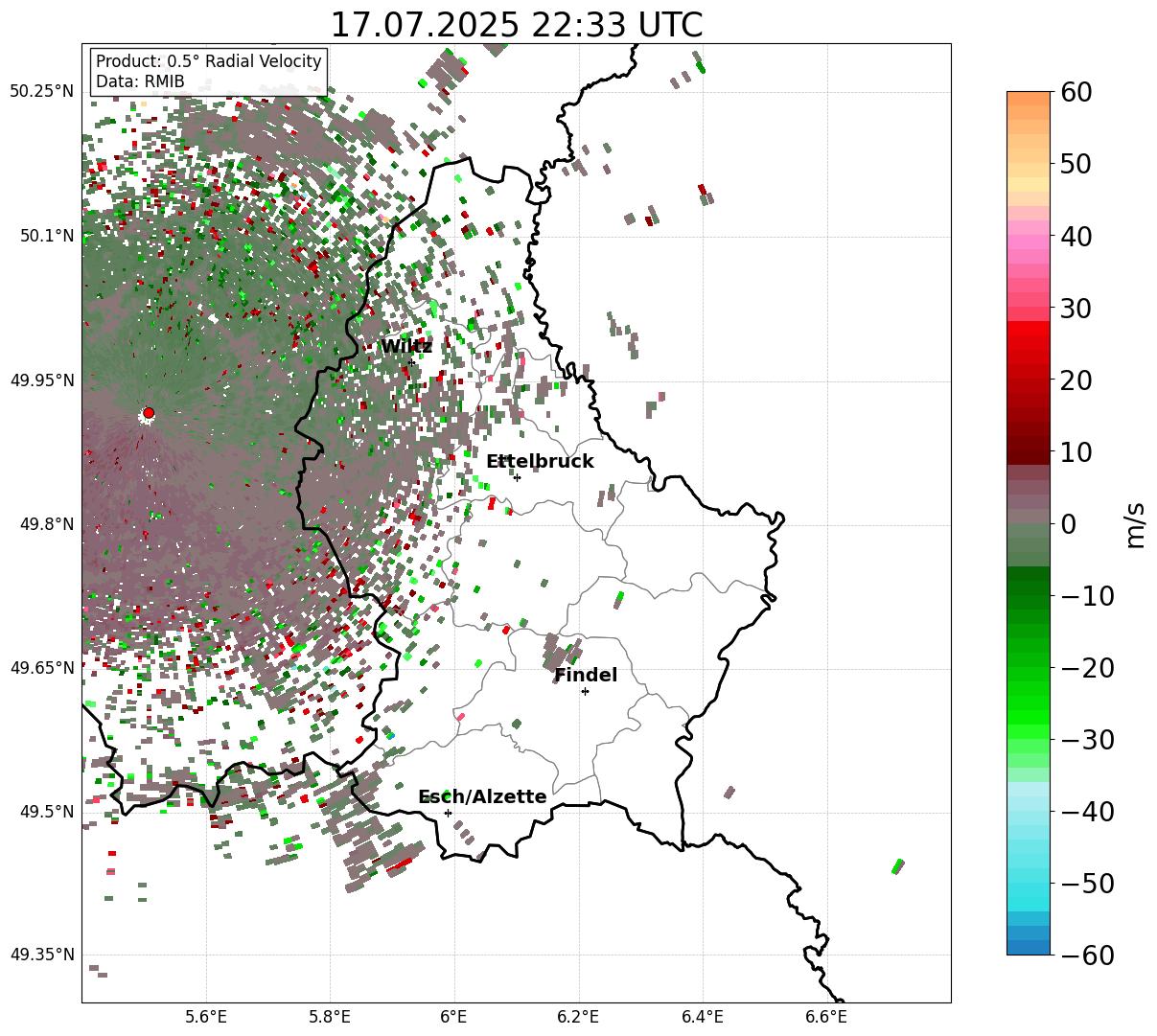Click the colorbar's −30 tick label

(1087, 739)
